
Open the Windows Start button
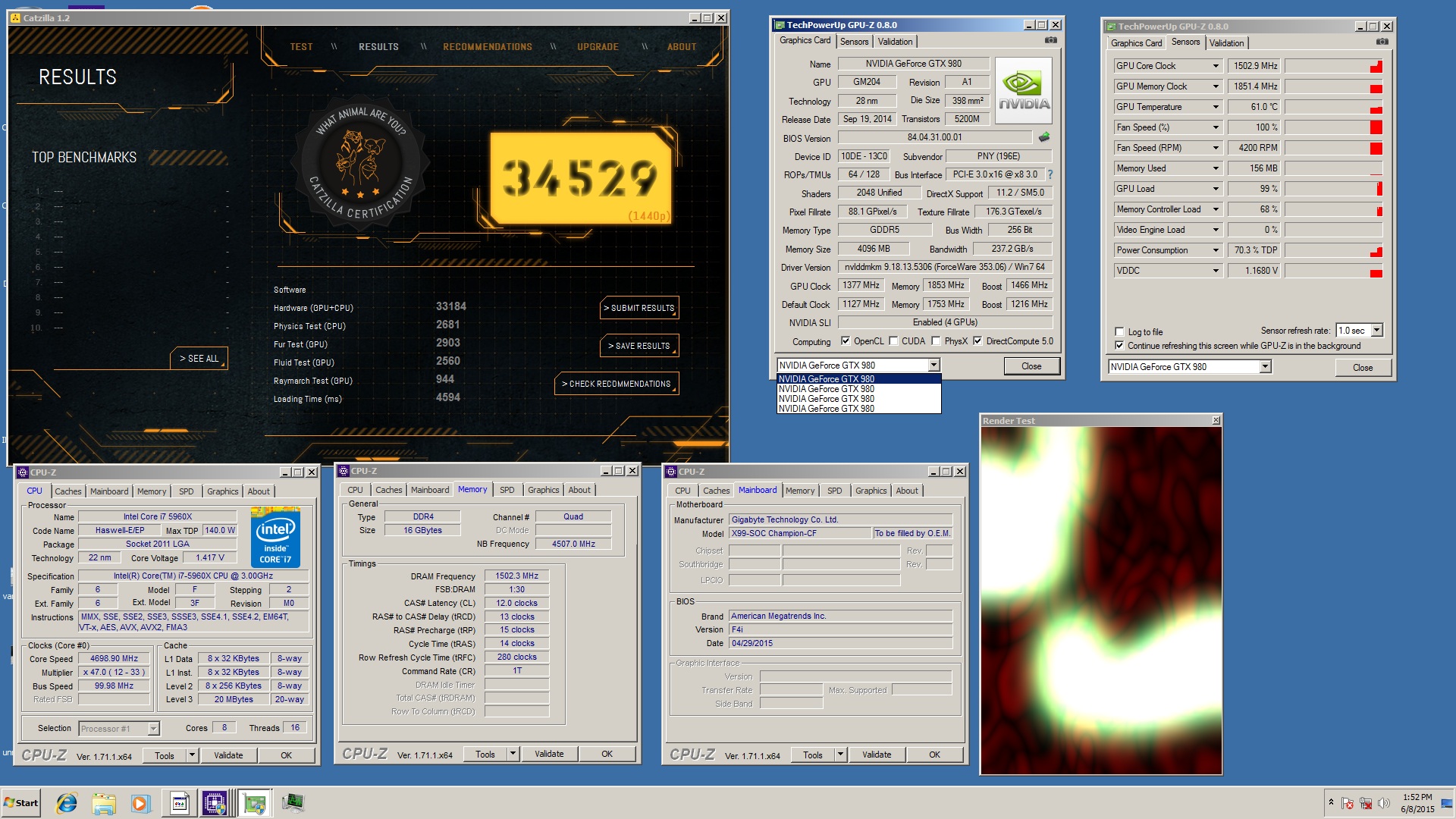(21, 803)
